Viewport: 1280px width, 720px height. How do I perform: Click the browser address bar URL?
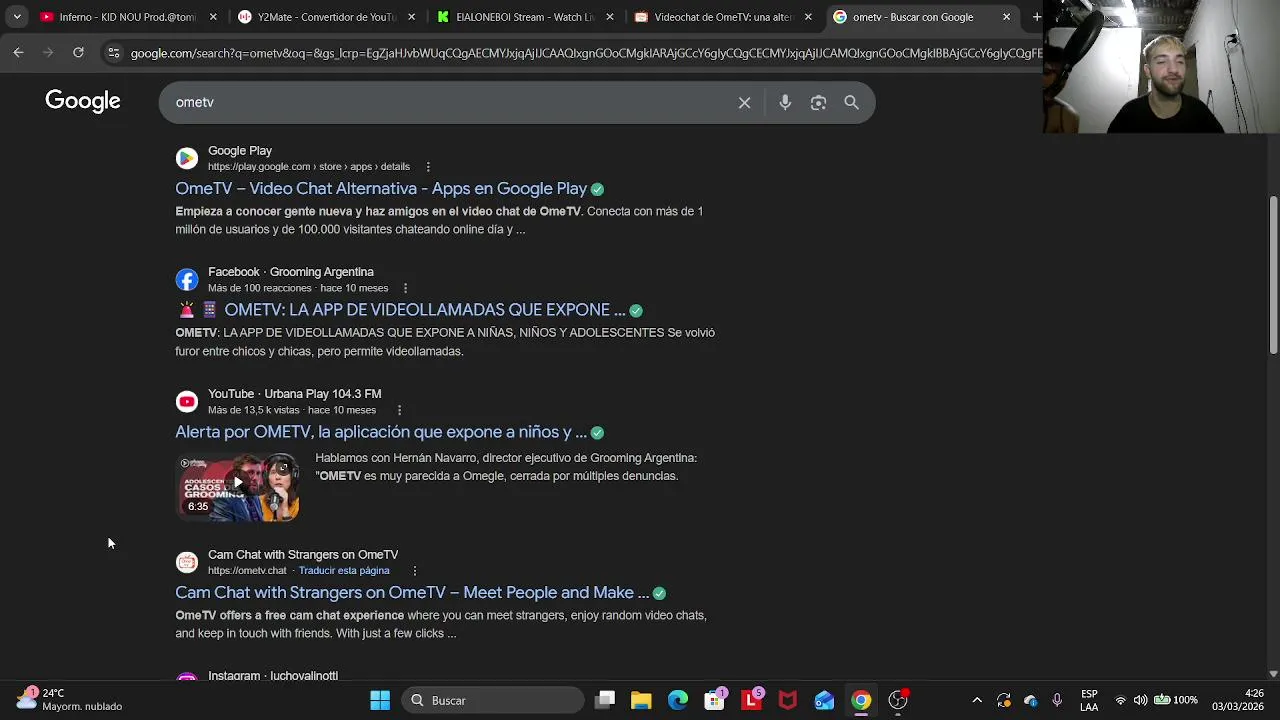click(585, 53)
